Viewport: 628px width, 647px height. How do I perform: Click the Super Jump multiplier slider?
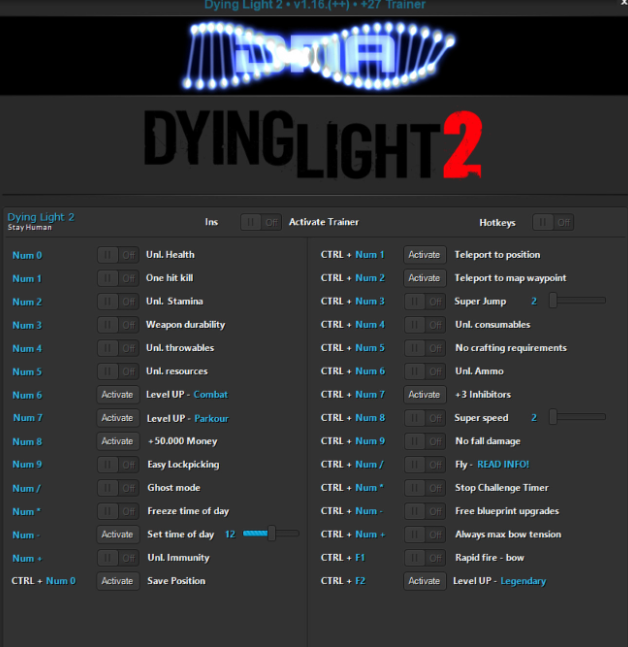pyautogui.click(x=578, y=300)
